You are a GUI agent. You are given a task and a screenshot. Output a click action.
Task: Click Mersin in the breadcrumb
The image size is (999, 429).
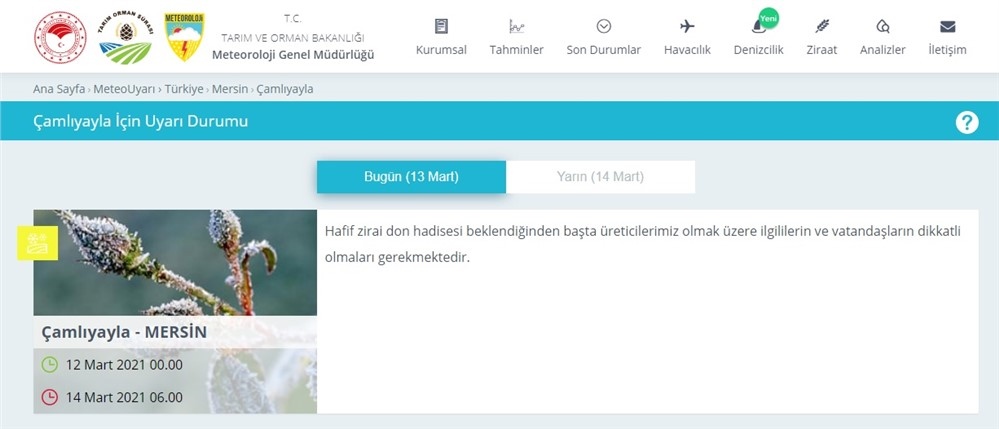point(230,89)
